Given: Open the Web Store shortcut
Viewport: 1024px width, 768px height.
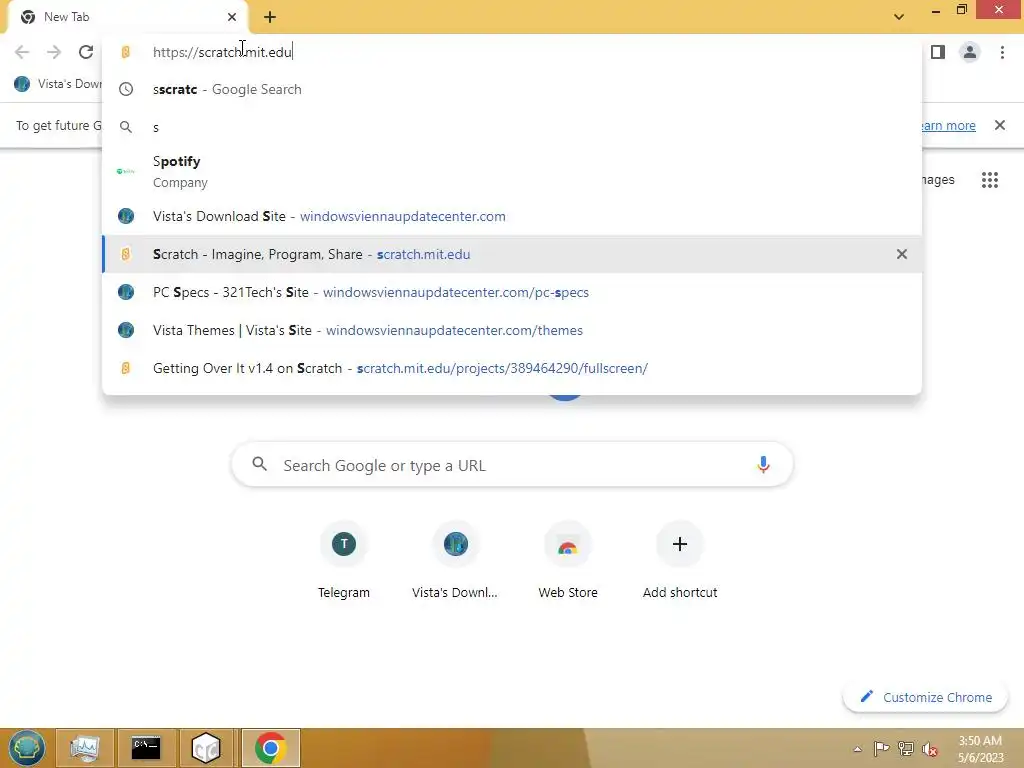Looking at the screenshot, I should click(568, 559).
